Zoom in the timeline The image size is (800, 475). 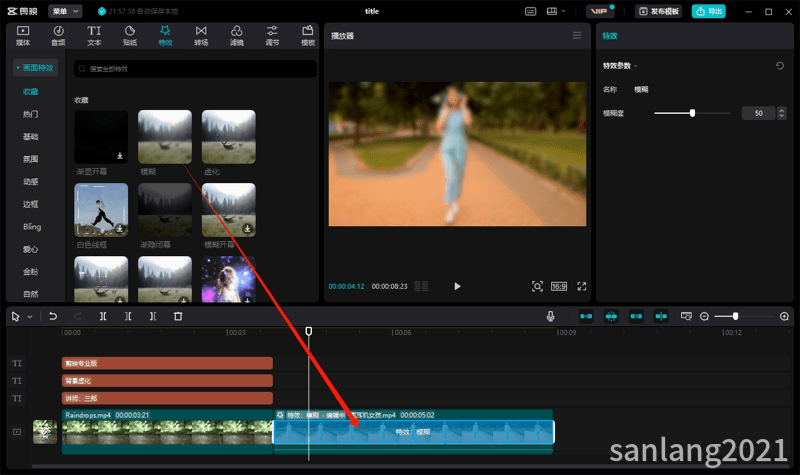pyautogui.click(x=784, y=316)
